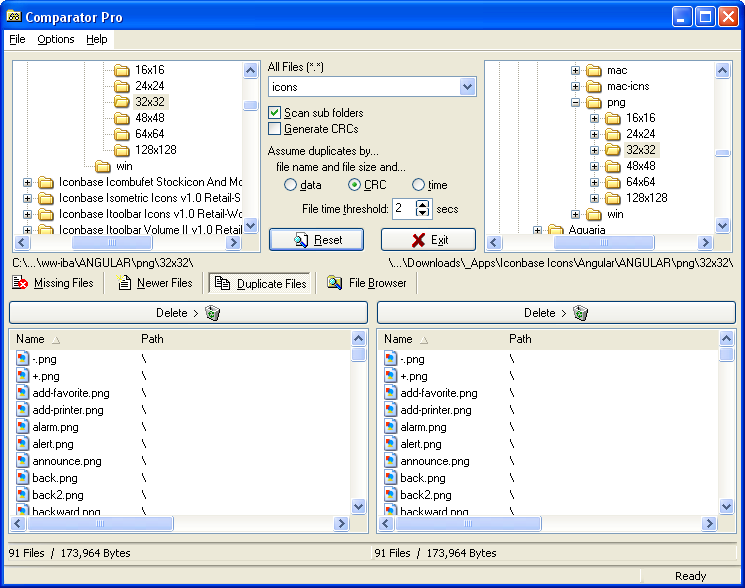Screen dimensions: 745x588
Task: Click the alert.png file icon in right list
Action: coord(390,444)
